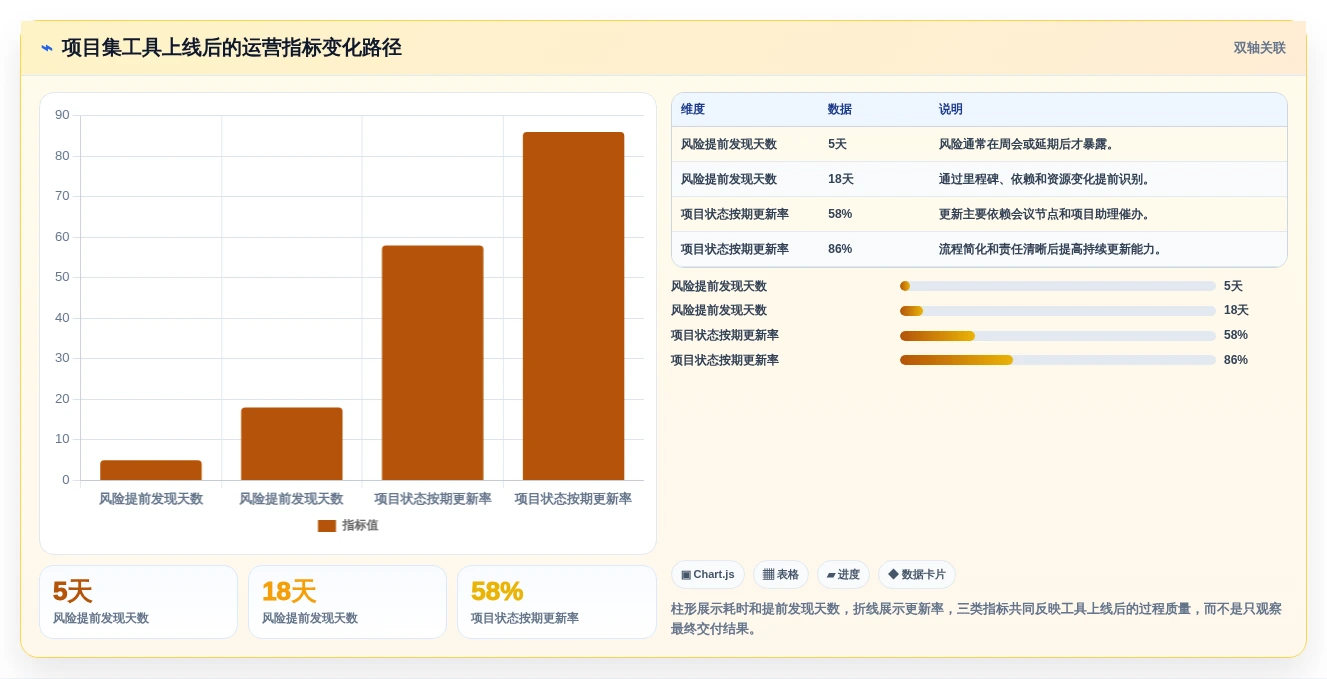Click the 18天 cell in the table
The image size is (1327, 679).
pyautogui.click(x=841, y=180)
